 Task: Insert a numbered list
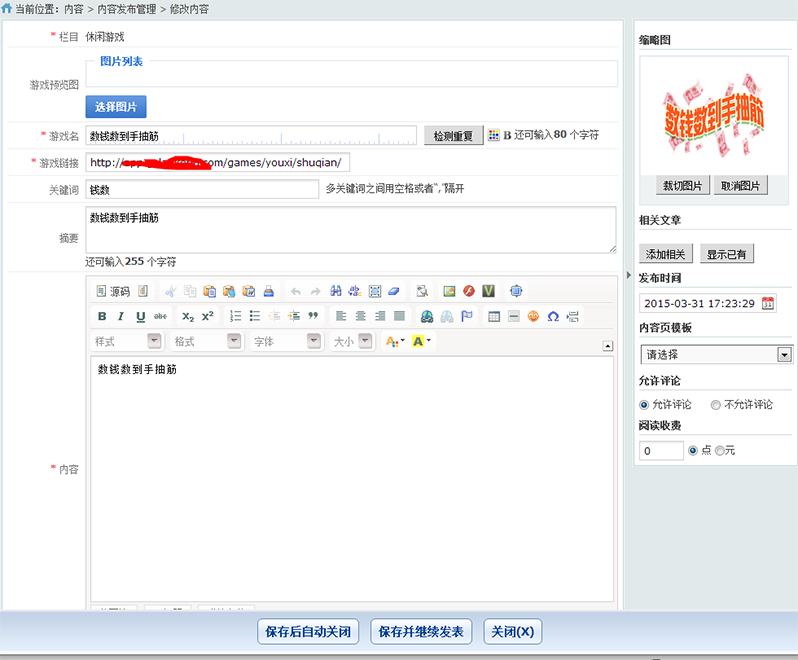[x=235, y=317]
